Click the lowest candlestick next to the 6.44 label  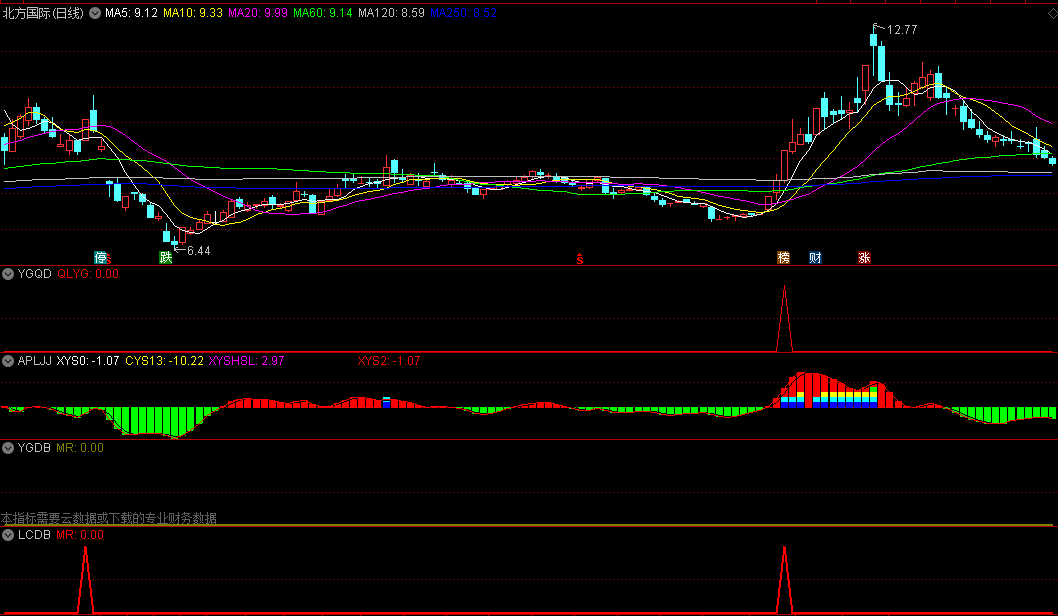(174, 242)
